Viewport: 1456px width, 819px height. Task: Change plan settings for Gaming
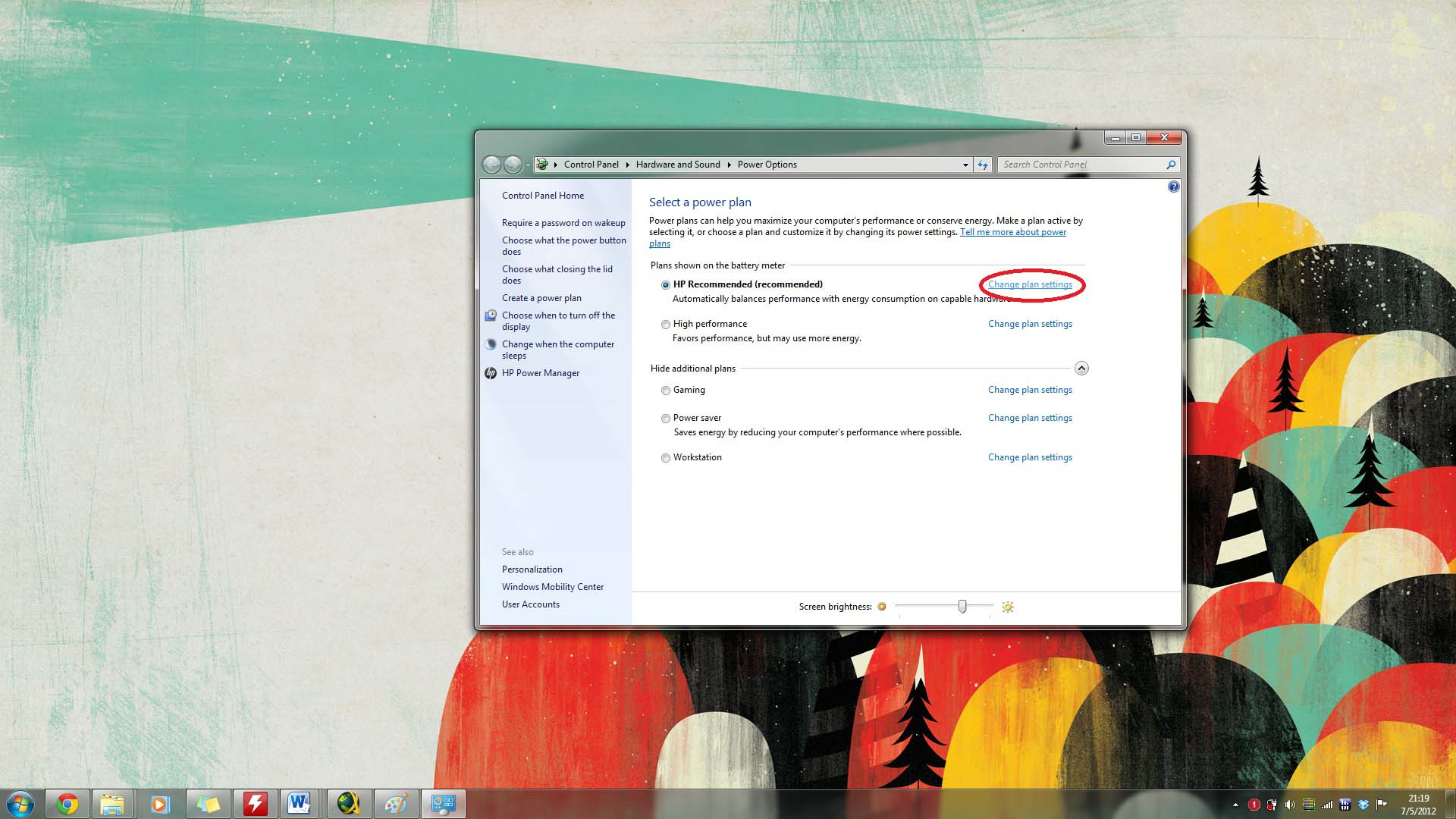[x=1030, y=390]
